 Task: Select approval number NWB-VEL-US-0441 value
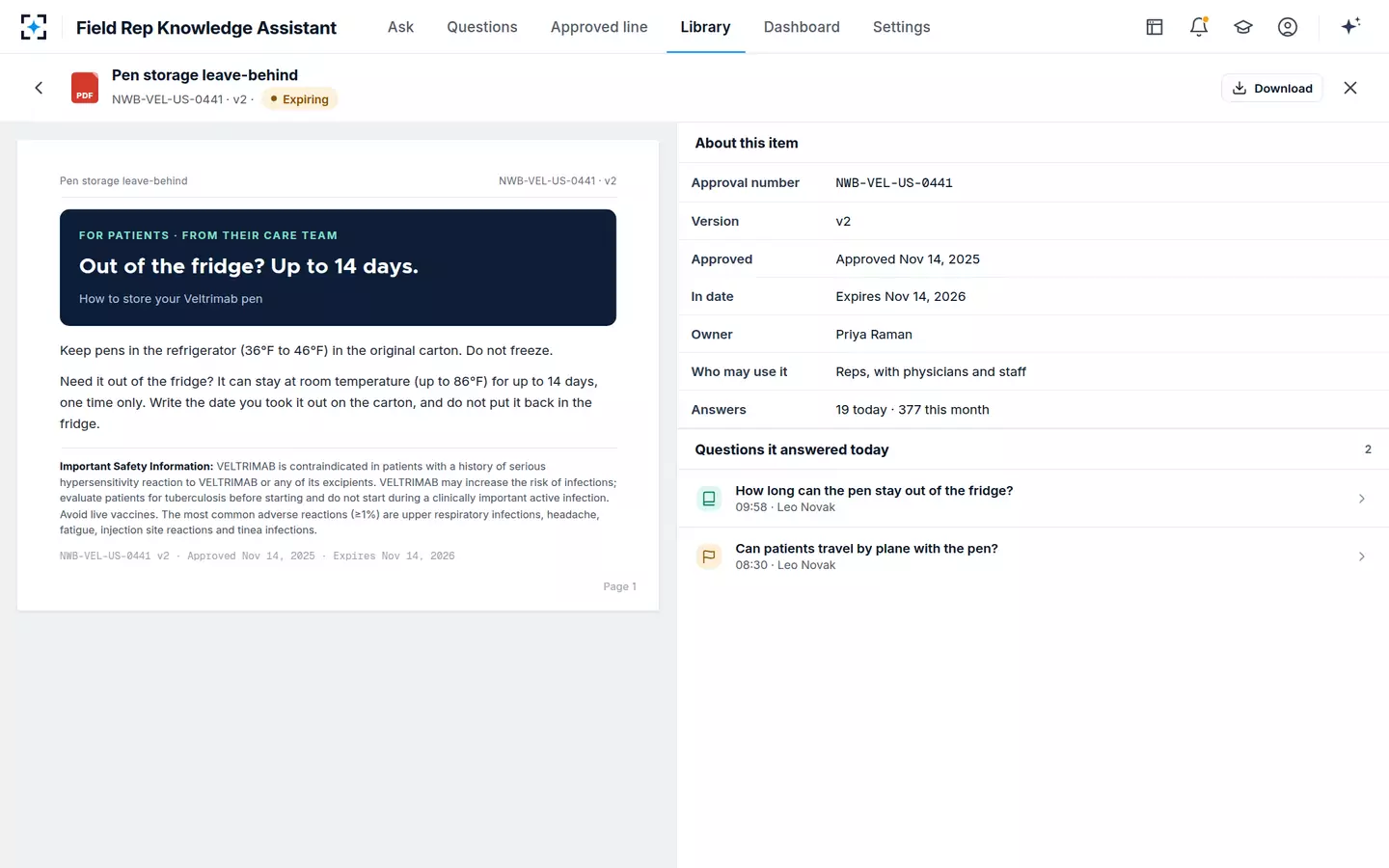pyautogui.click(x=894, y=182)
